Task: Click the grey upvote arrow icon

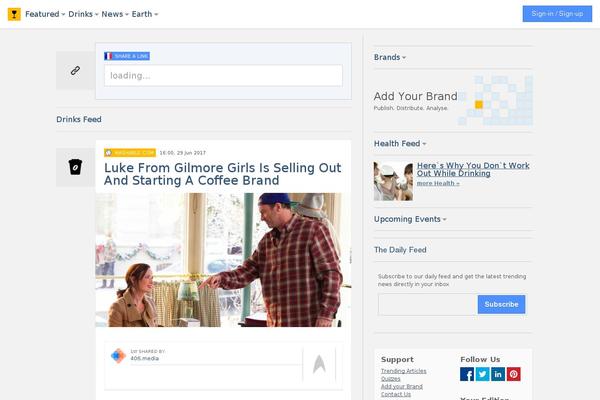Action: tap(319, 364)
